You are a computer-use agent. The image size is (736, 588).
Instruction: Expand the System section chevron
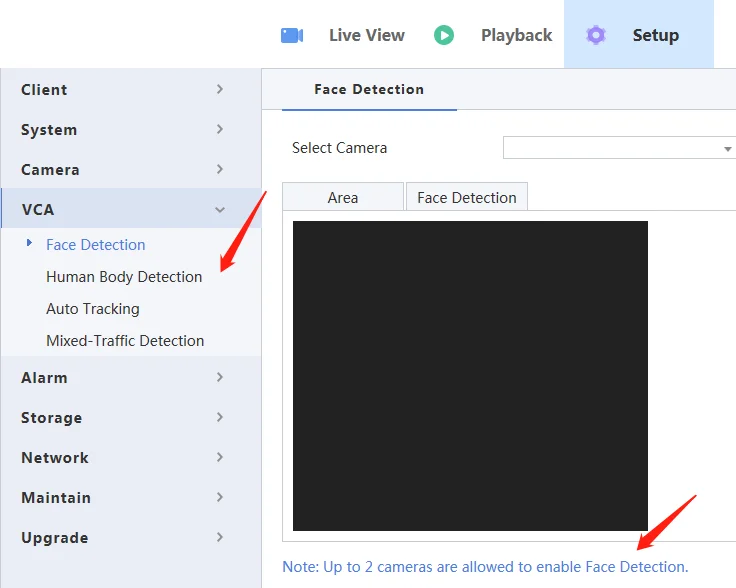[220, 129]
